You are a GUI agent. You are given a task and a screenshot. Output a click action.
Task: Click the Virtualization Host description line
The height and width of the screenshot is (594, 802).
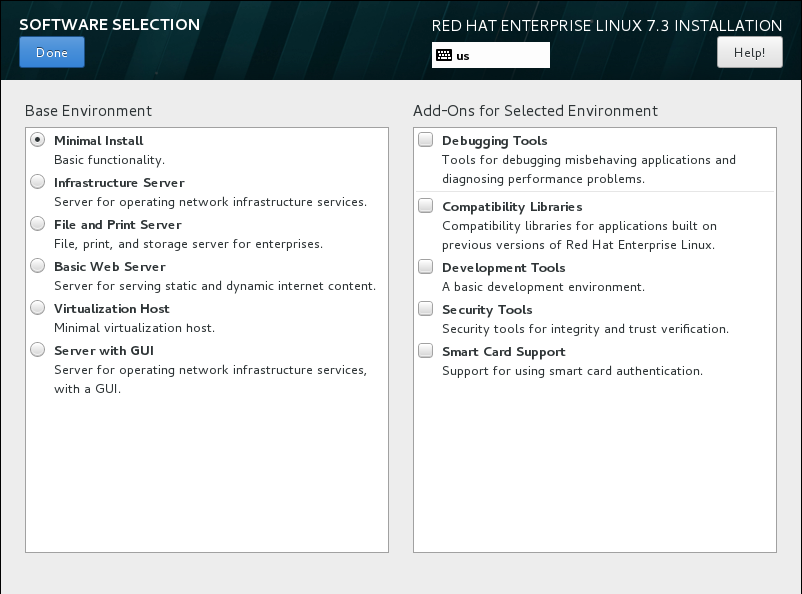[135, 328]
